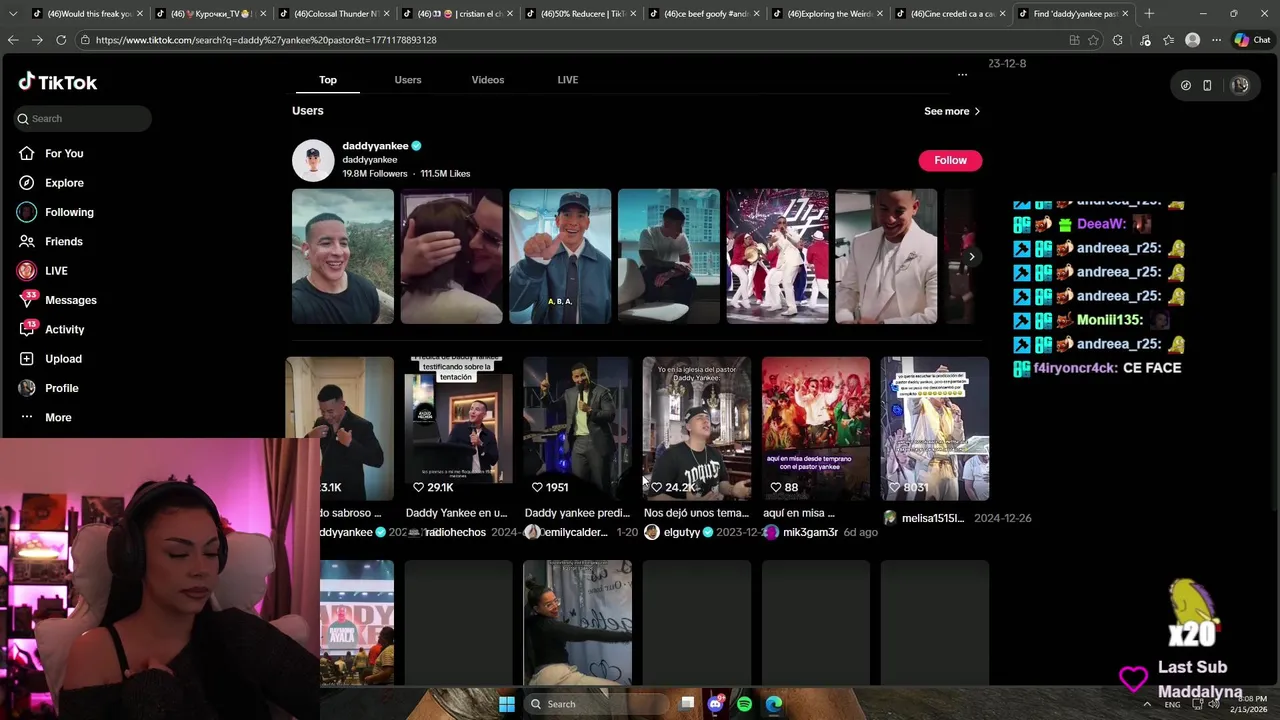The height and width of the screenshot is (720, 1280).
Task: Click the melisa1515l author link
Action: pyautogui.click(x=933, y=518)
